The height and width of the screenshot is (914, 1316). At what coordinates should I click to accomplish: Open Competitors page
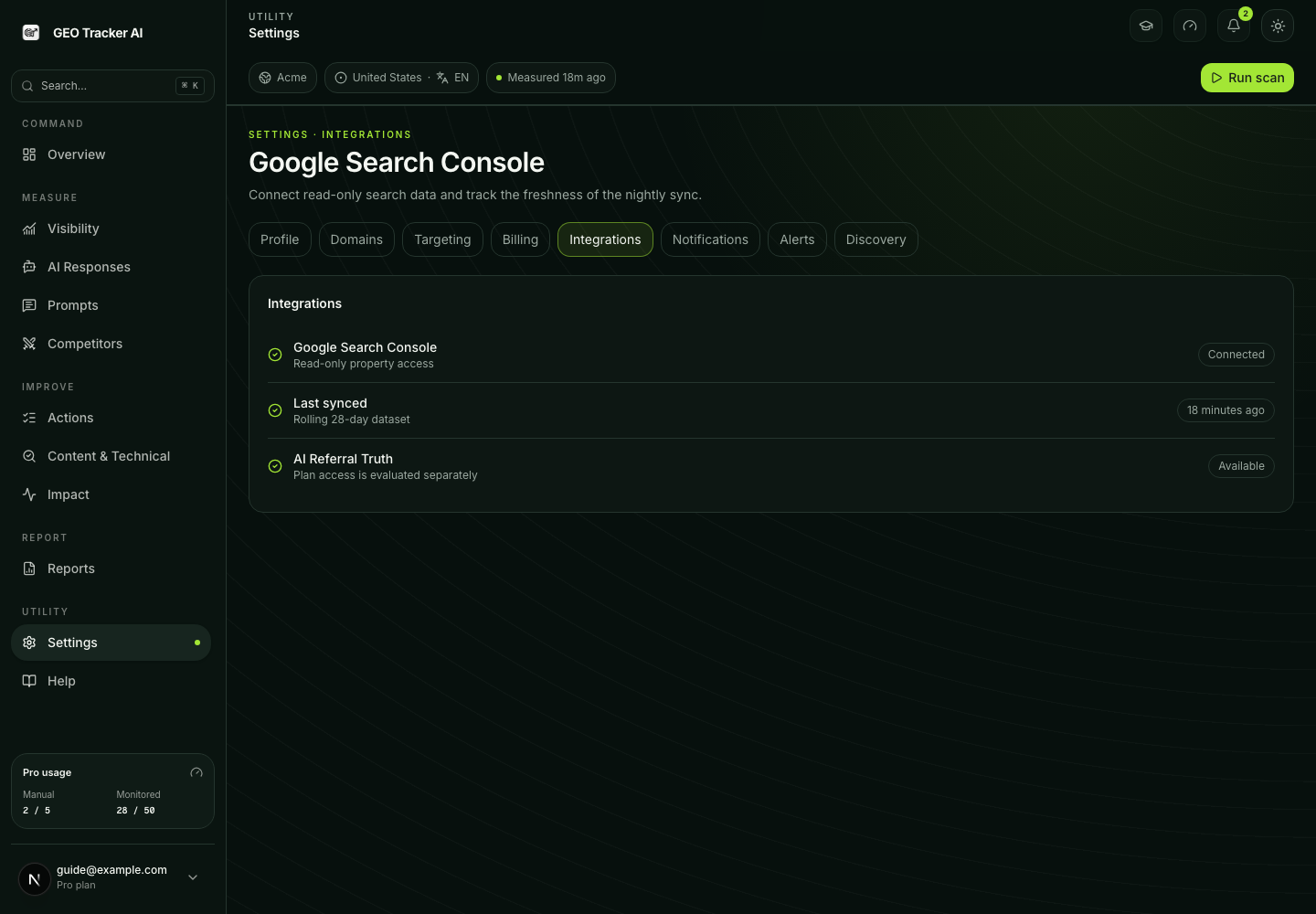click(x=111, y=344)
